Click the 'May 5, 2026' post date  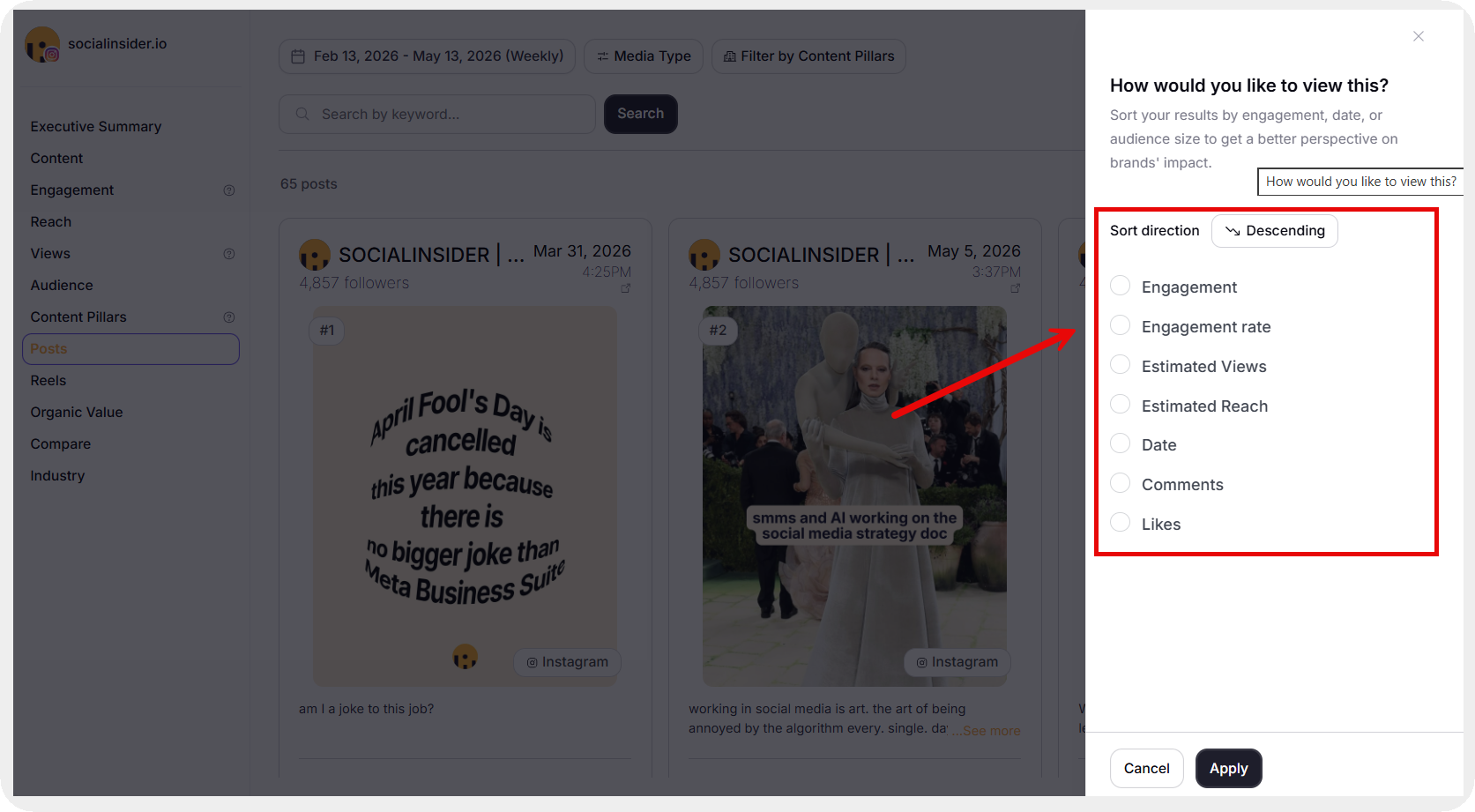pos(974,251)
